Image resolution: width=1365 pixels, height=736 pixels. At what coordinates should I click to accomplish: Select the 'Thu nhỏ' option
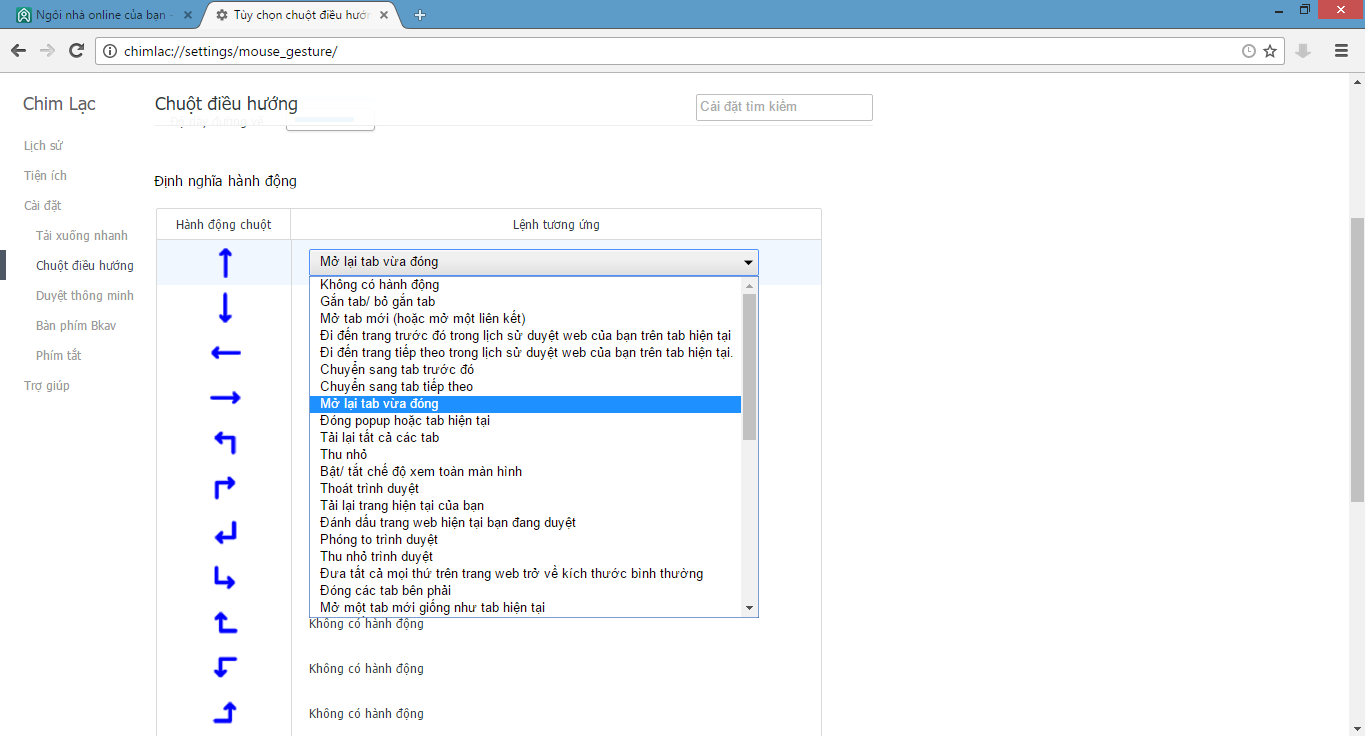pyautogui.click(x=525, y=455)
